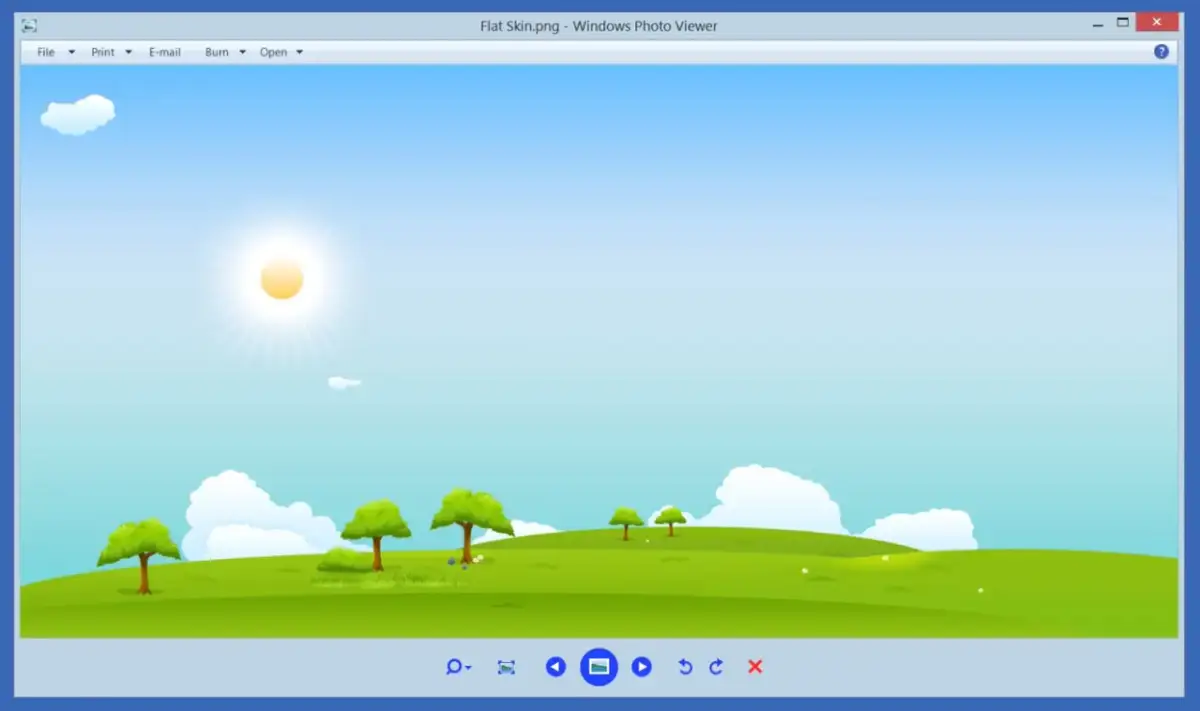
Task: Start the slide show
Action: tap(599, 667)
